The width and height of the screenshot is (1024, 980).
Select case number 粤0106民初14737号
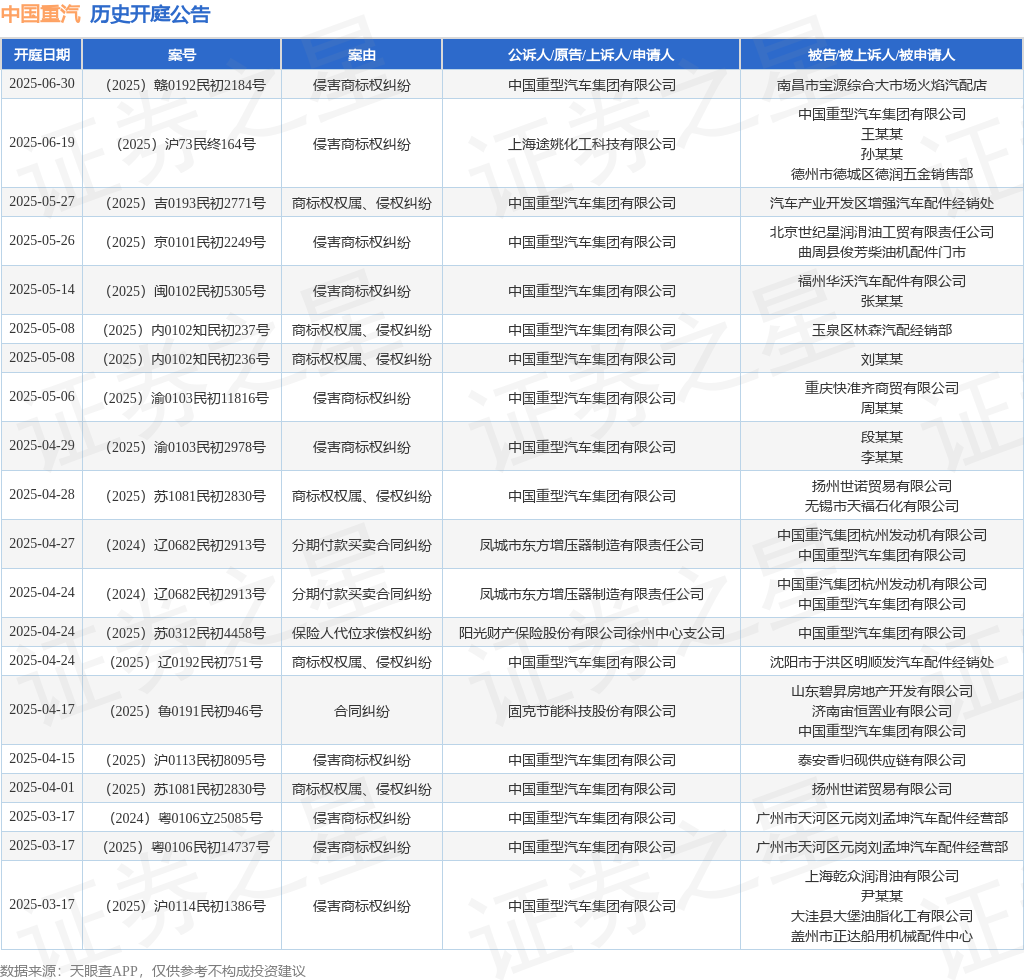click(185, 847)
